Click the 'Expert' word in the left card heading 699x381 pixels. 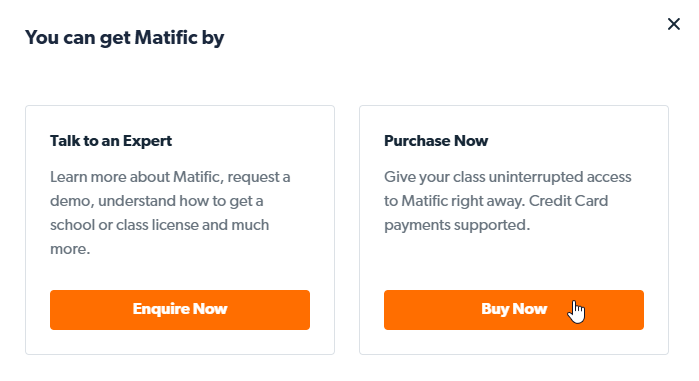(x=148, y=141)
